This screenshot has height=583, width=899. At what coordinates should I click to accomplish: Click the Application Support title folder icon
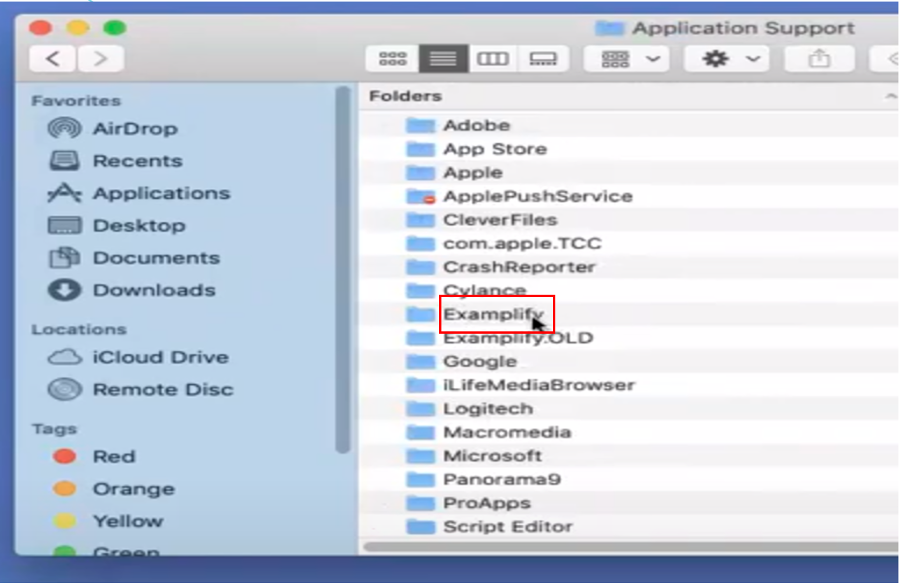[609, 28]
